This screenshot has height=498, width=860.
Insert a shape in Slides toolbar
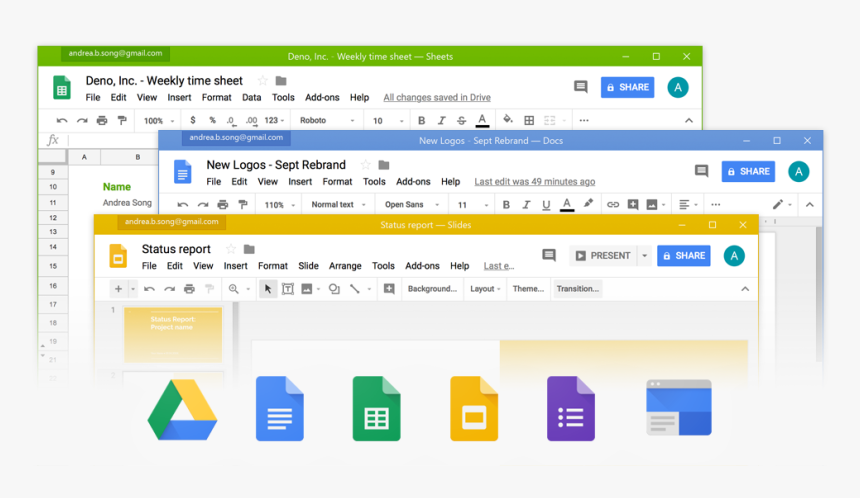(334, 289)
